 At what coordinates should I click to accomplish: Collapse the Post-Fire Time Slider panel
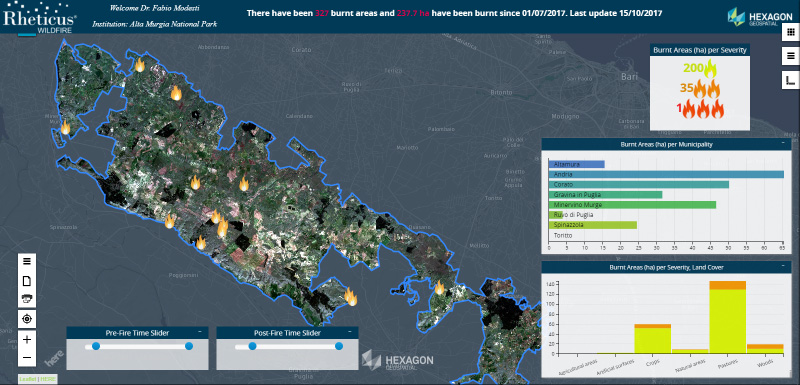349,332
